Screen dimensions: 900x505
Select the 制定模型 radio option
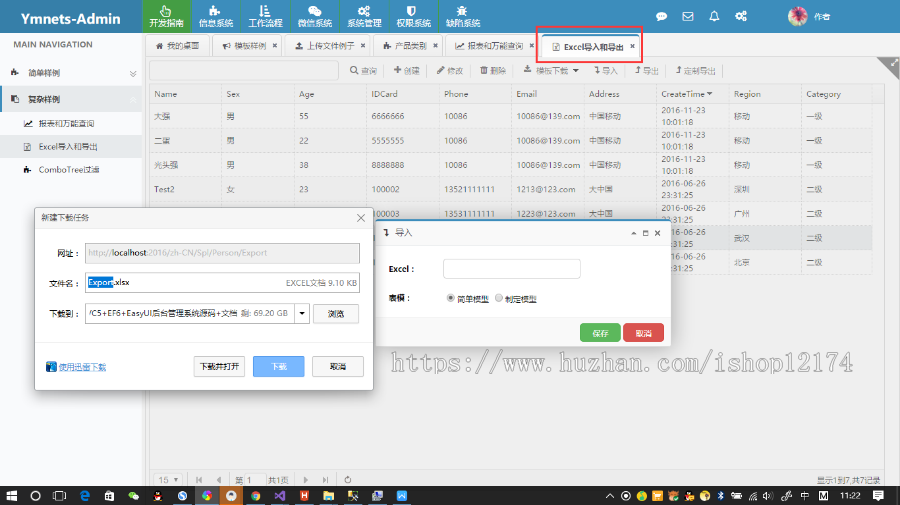(x=499, y=298)
